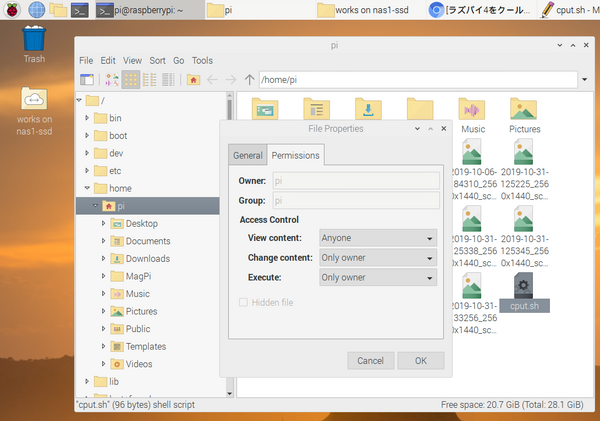The width and height of the screenshot is (600, 421).
Task: Open the Trash desktop icon
Action: (34, 43)
